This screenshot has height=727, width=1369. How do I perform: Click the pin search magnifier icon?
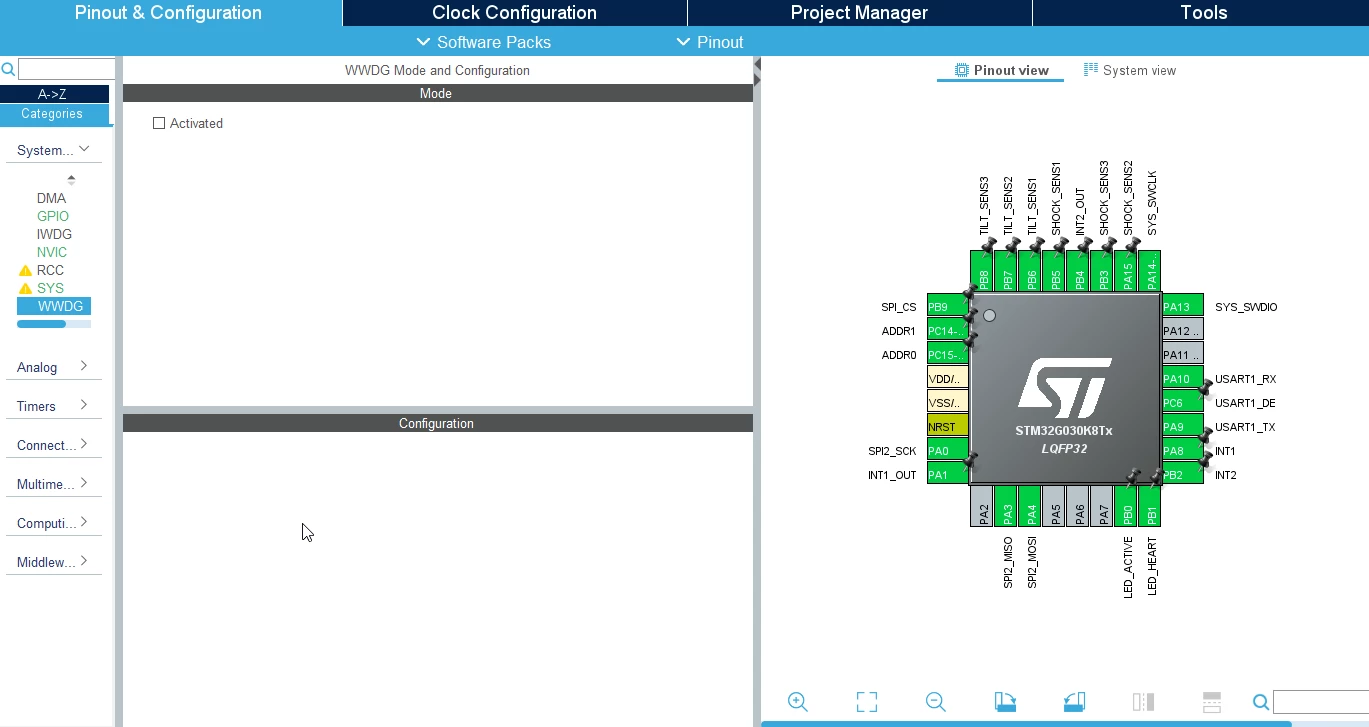(x=1262, y=702)
